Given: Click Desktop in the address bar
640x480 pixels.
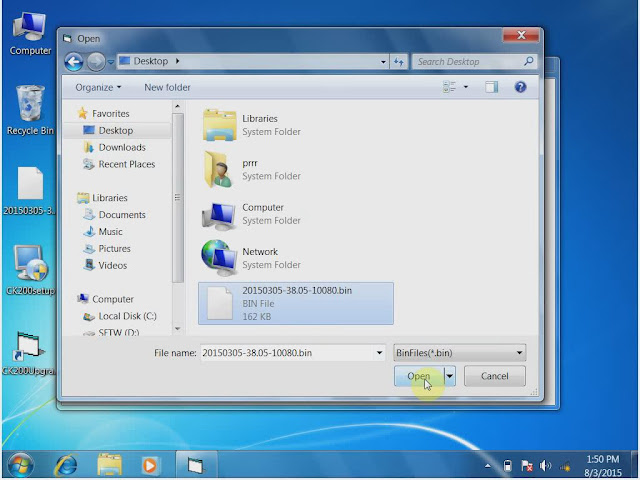Looking at the screenshot, I should tap(151, 61).
